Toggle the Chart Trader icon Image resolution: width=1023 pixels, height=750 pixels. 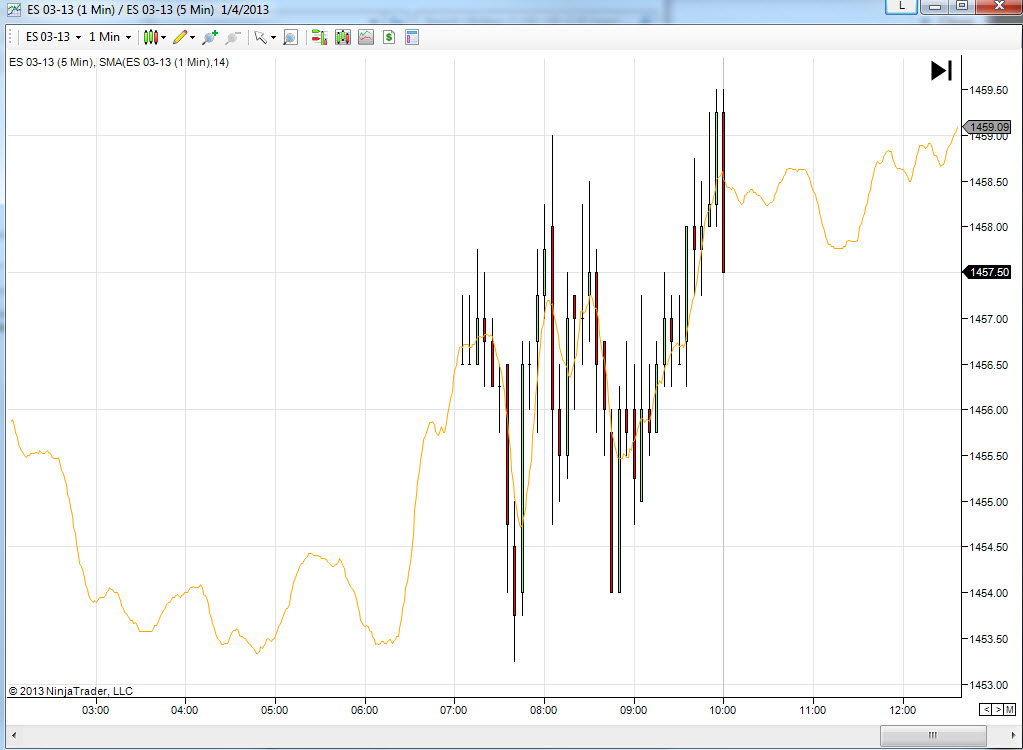tap(319, 37)
